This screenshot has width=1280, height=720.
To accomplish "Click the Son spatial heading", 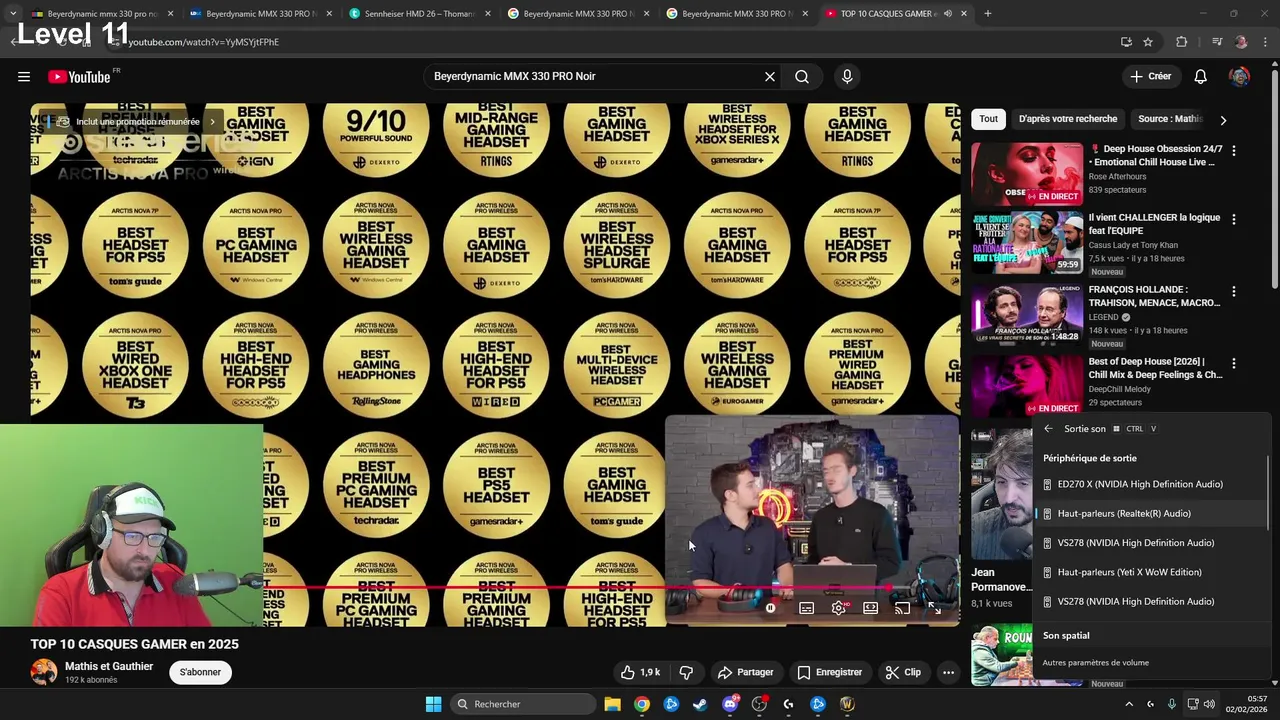I will pyautogui.click(x=1066, y=636).
